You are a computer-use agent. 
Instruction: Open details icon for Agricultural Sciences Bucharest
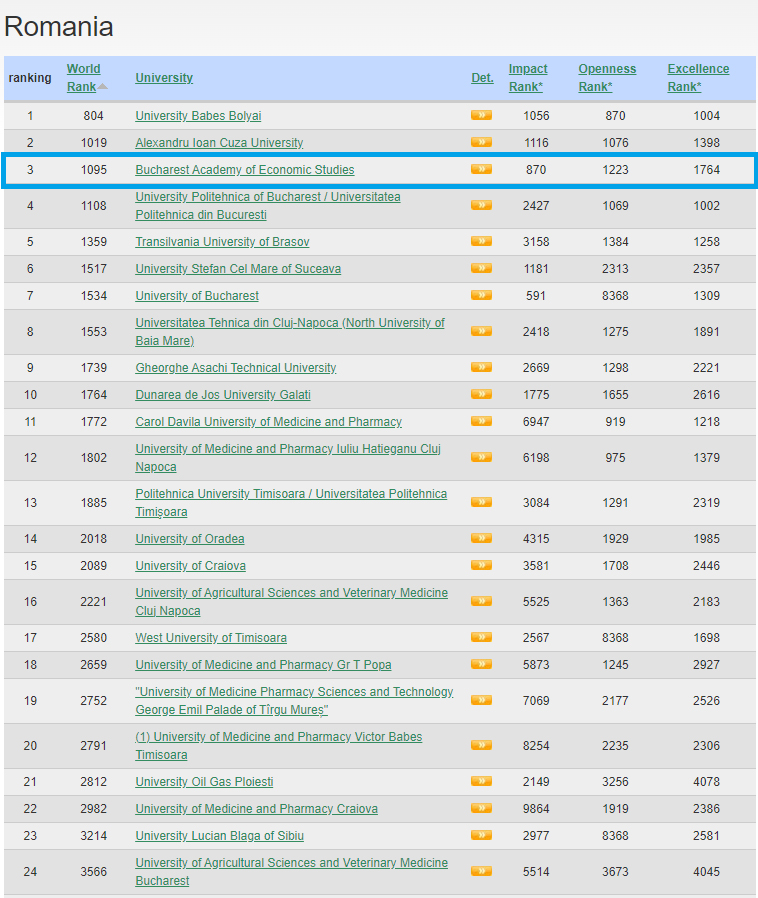click(x=481, y=871)
